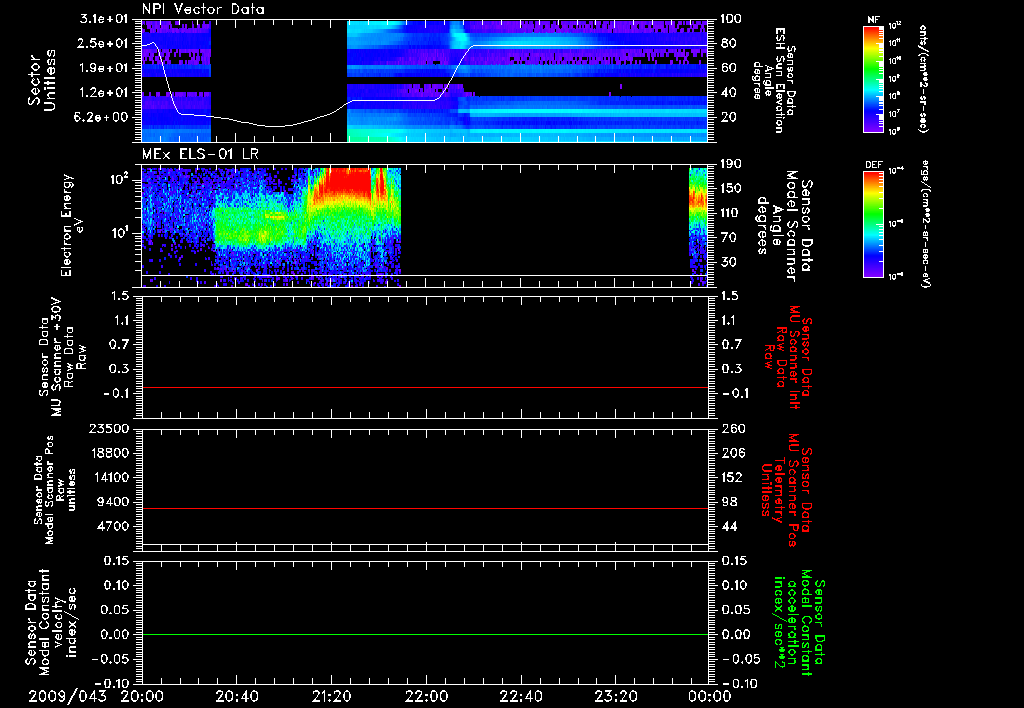Image resolution: width=1024 pixels, height=708 pixels.
Task: Click the 'ESH Sun Elevation Angle degree' label
Action: [774, 80]
